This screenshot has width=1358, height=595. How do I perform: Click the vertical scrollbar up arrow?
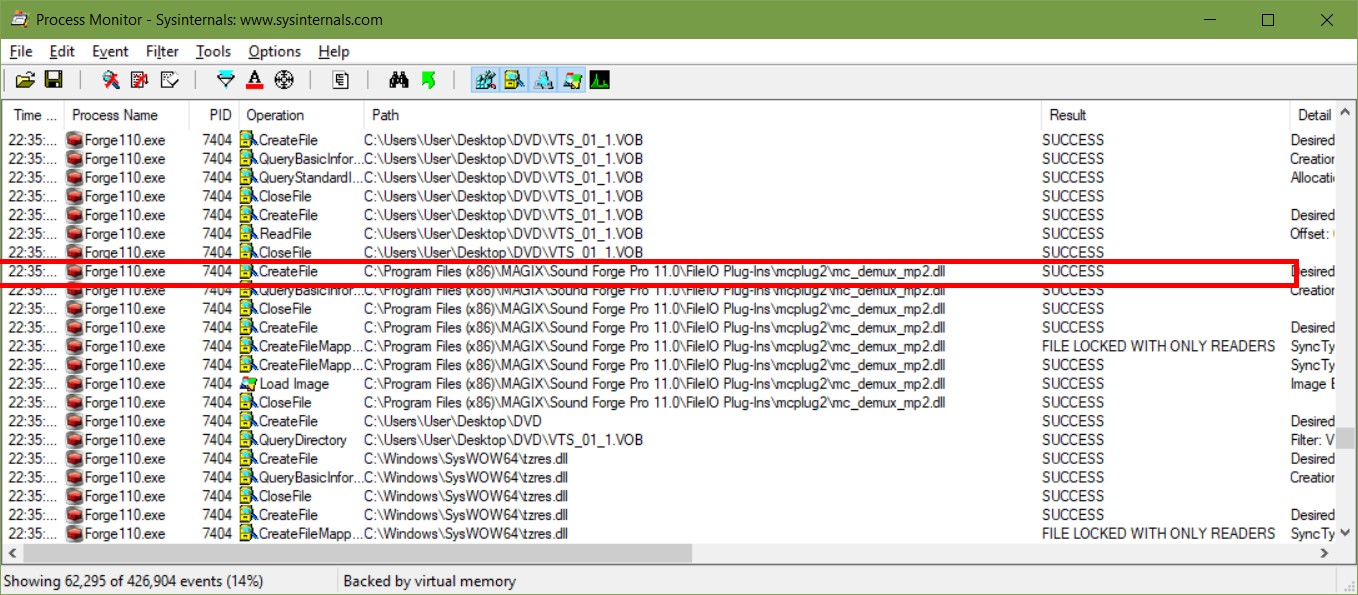pyautogui.click(x=1345, y=113)
